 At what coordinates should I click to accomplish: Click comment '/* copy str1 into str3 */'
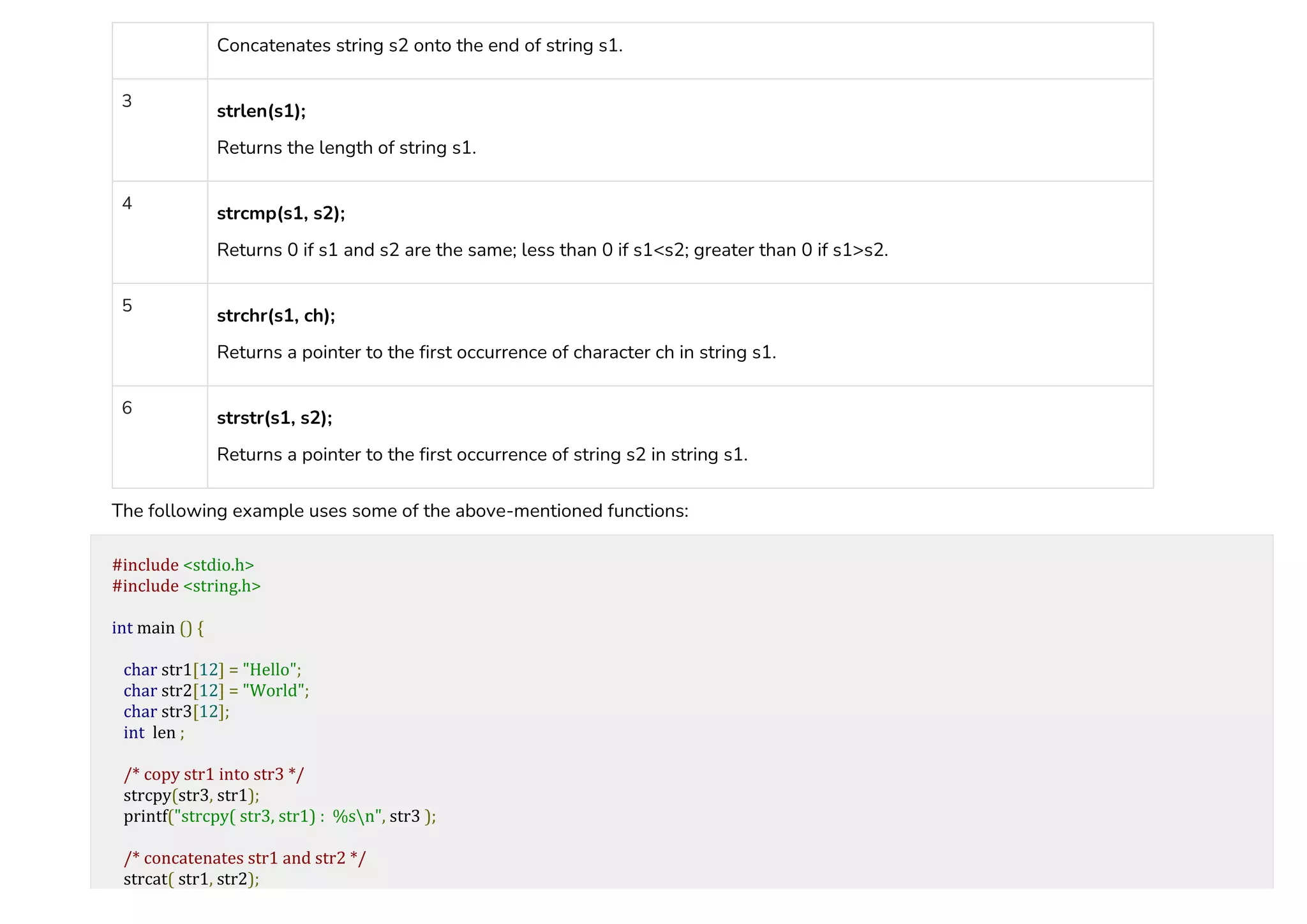click(214, 775)
